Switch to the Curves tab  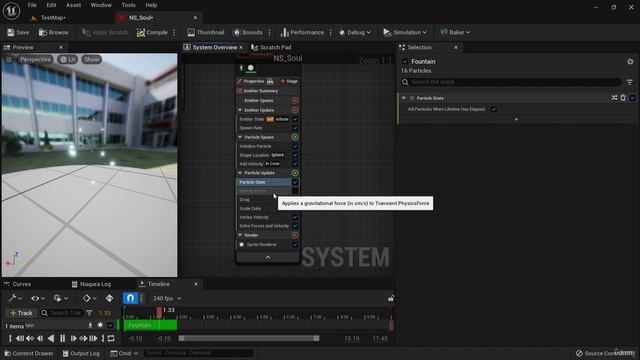click(18, 284)
